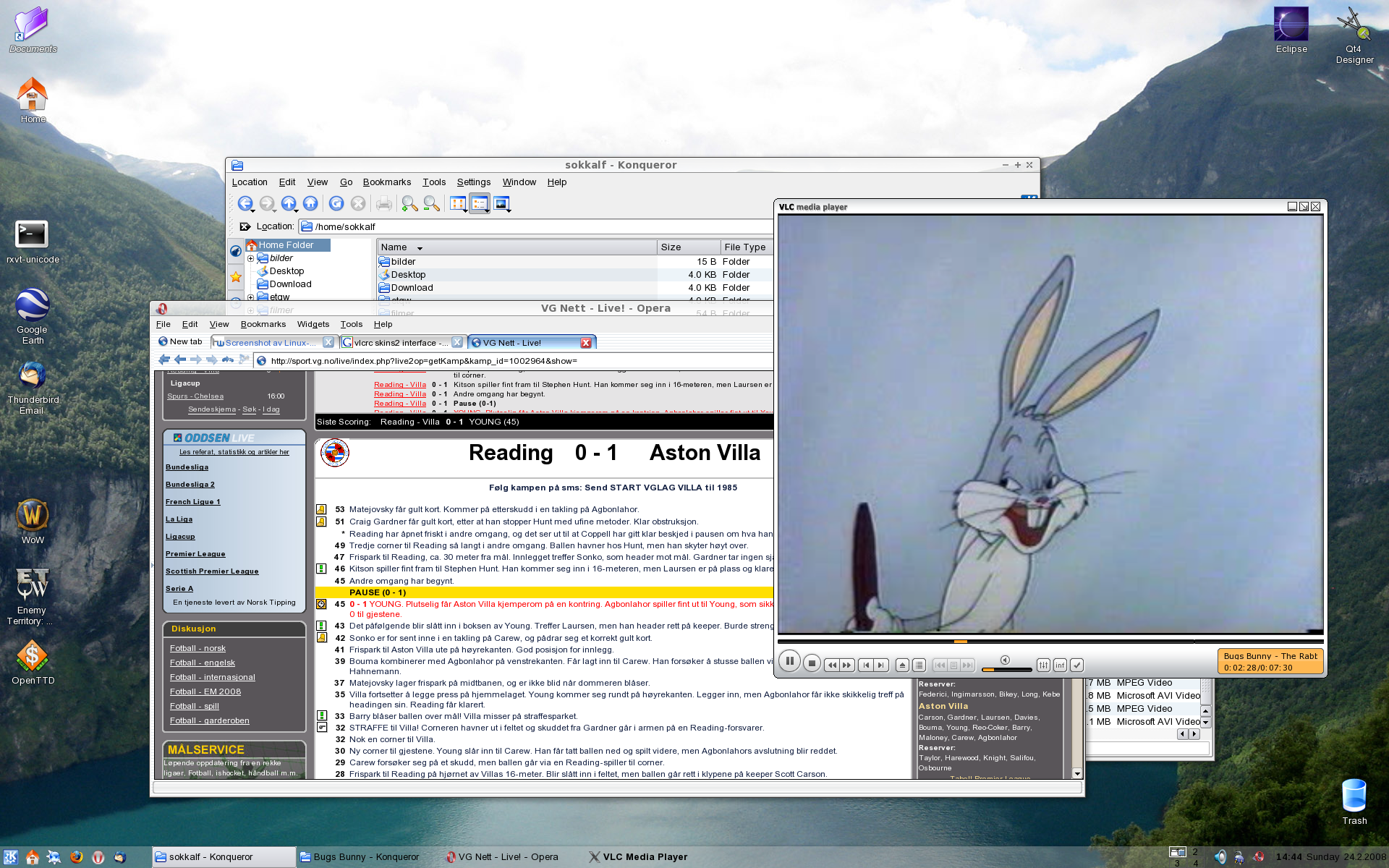Click Konqueror print icon
This screenshot has height=868, width=1389.
[x=384, y=203]
